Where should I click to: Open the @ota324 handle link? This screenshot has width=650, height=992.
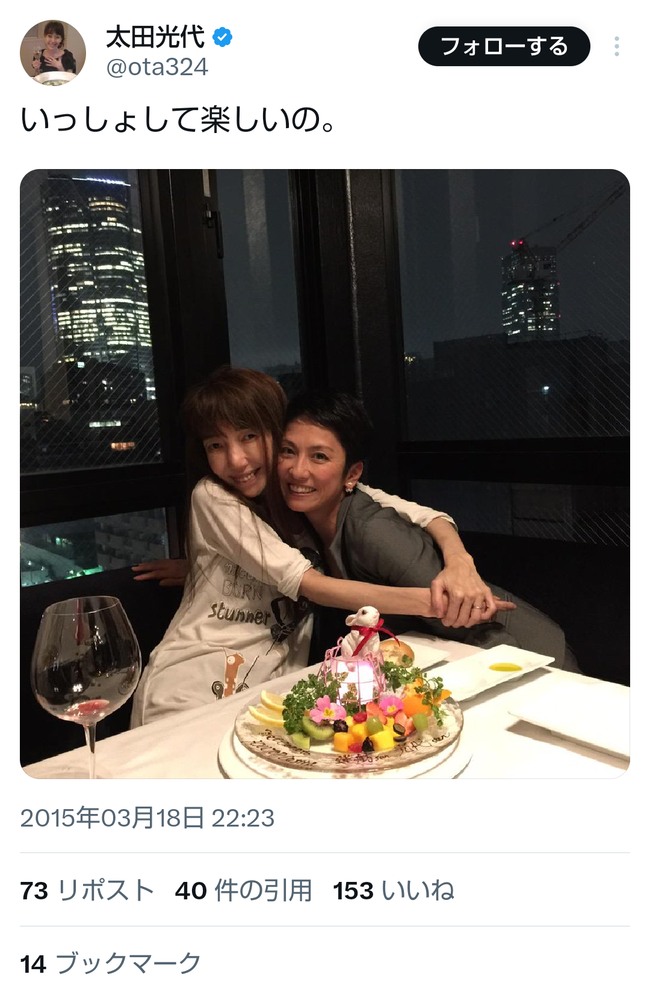pos(157,66)
